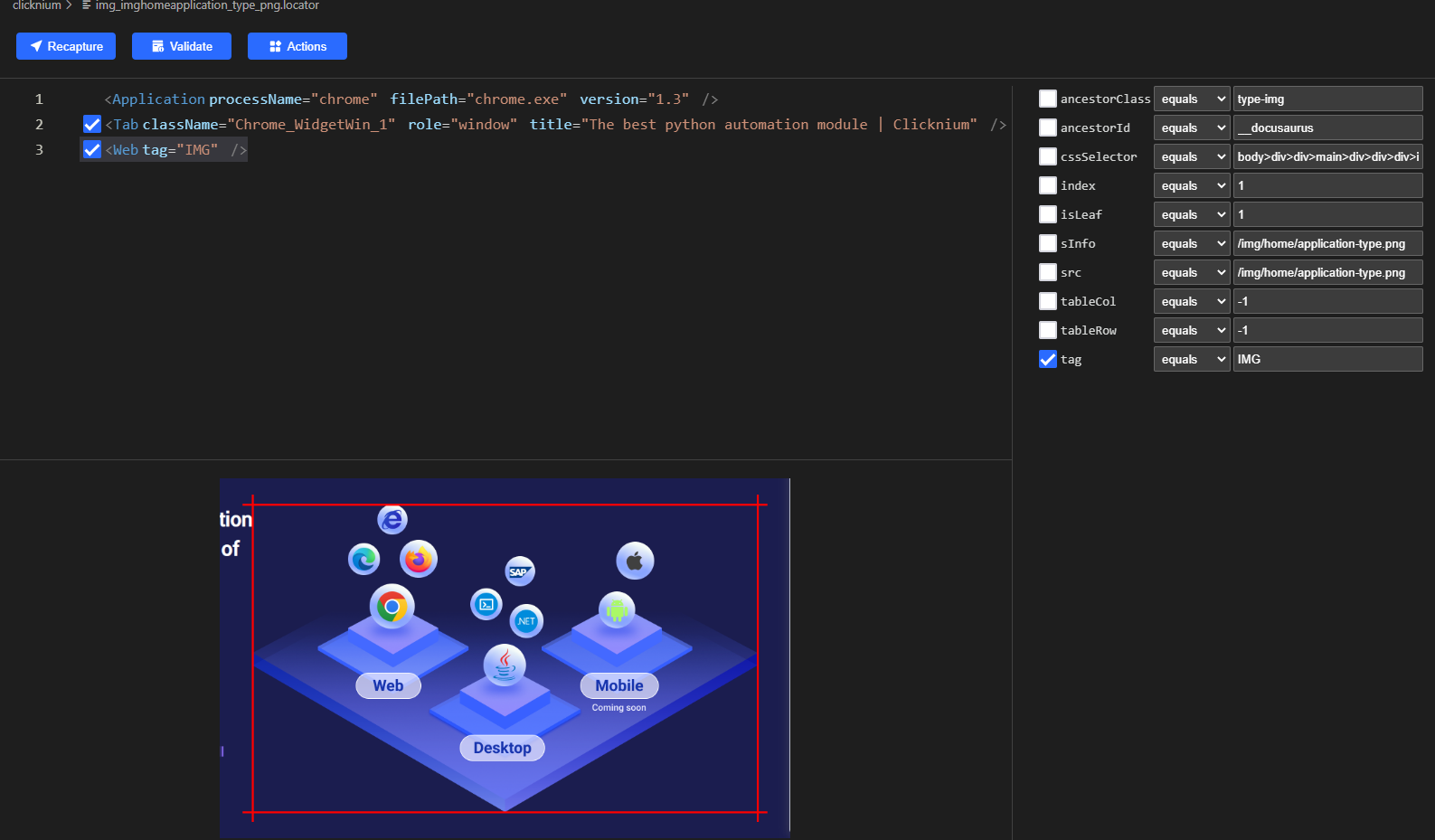This screenshot has width=1435, height=840.
Task: Click the tableCol value input field
Action: click(x=1327, y=301)
